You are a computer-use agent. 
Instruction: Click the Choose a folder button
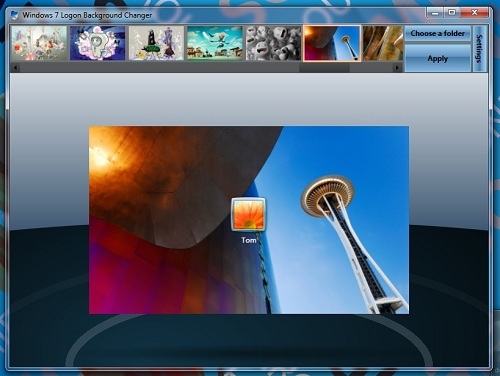coord(437,33)
